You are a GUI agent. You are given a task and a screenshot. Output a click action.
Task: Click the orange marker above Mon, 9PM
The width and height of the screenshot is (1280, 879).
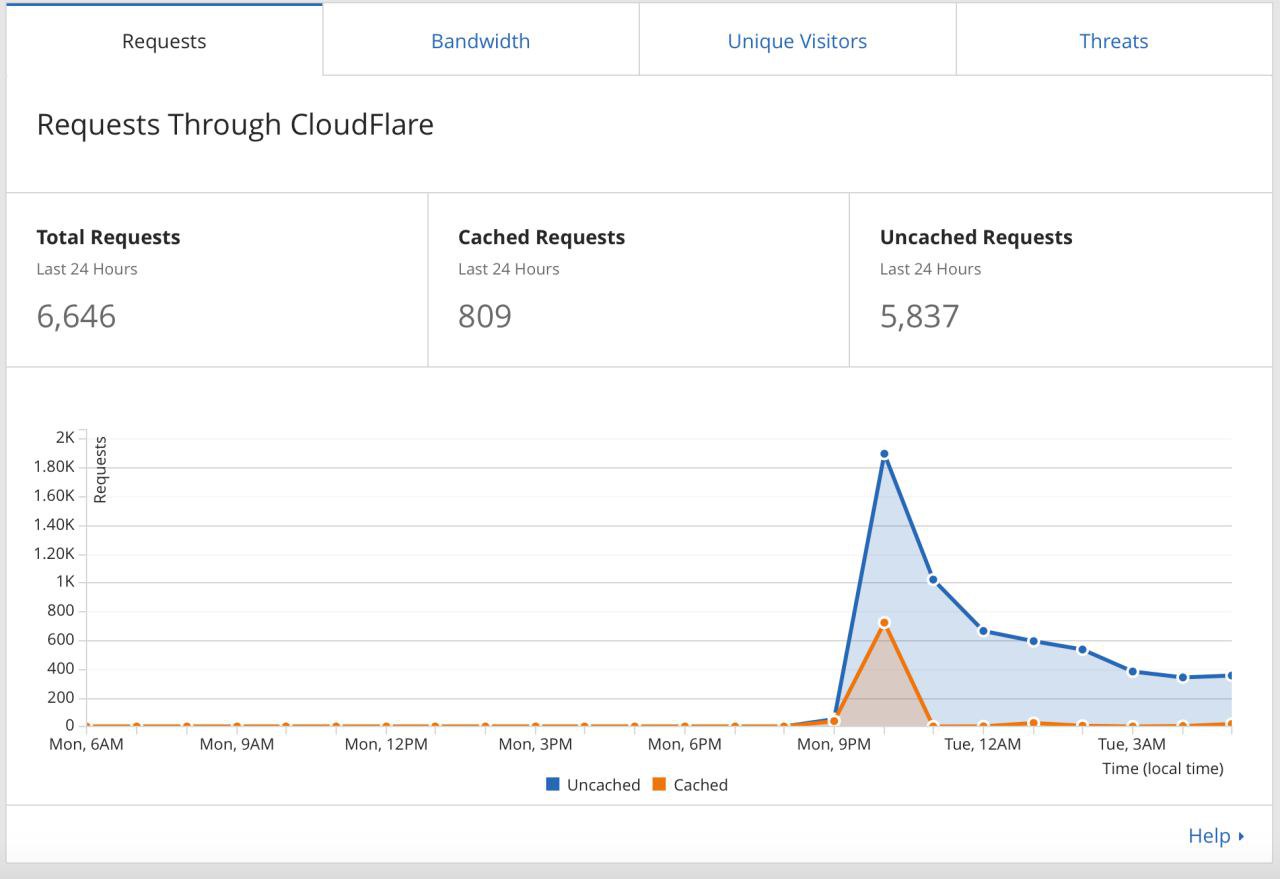click(x=834, y=721)
